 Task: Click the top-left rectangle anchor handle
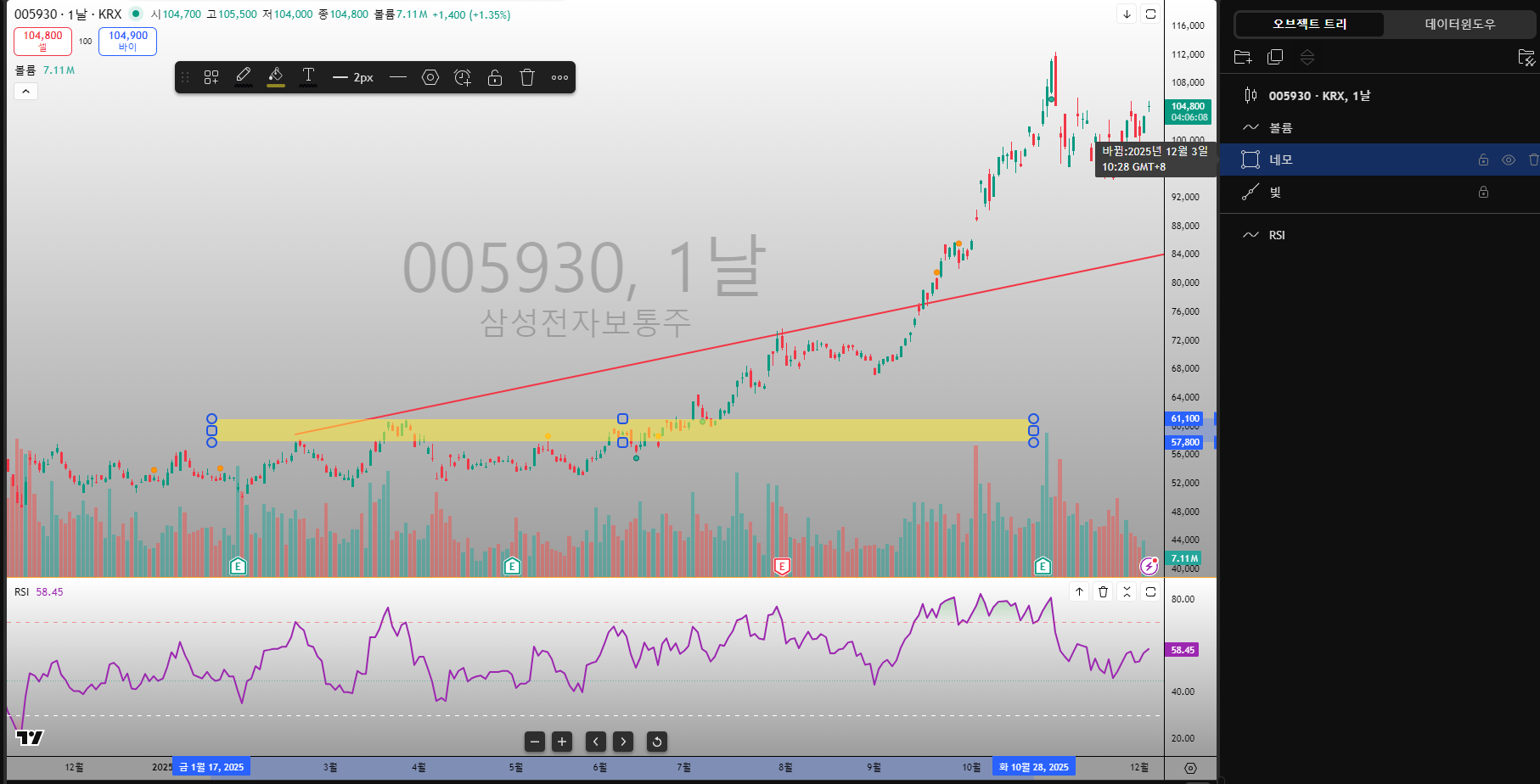[x=212, y=419]
